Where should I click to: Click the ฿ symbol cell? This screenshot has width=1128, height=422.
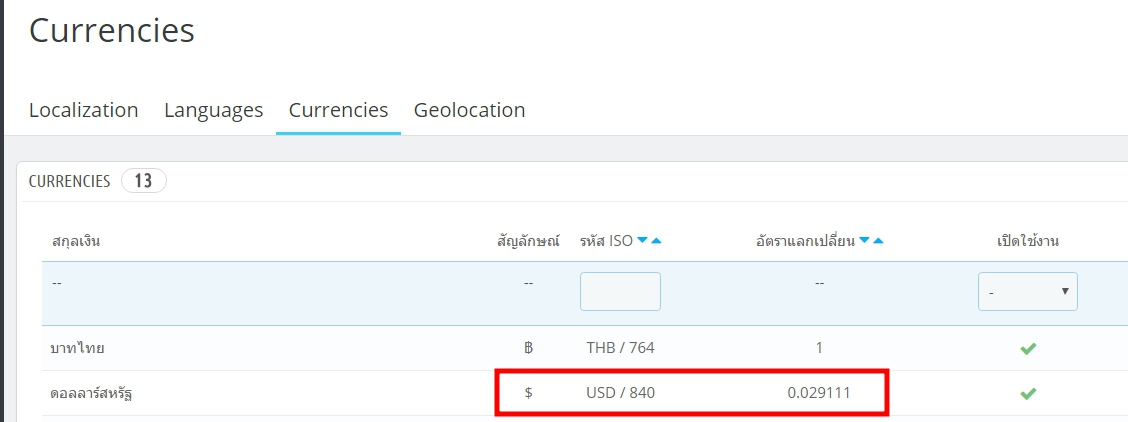click(x=528, y=349)
